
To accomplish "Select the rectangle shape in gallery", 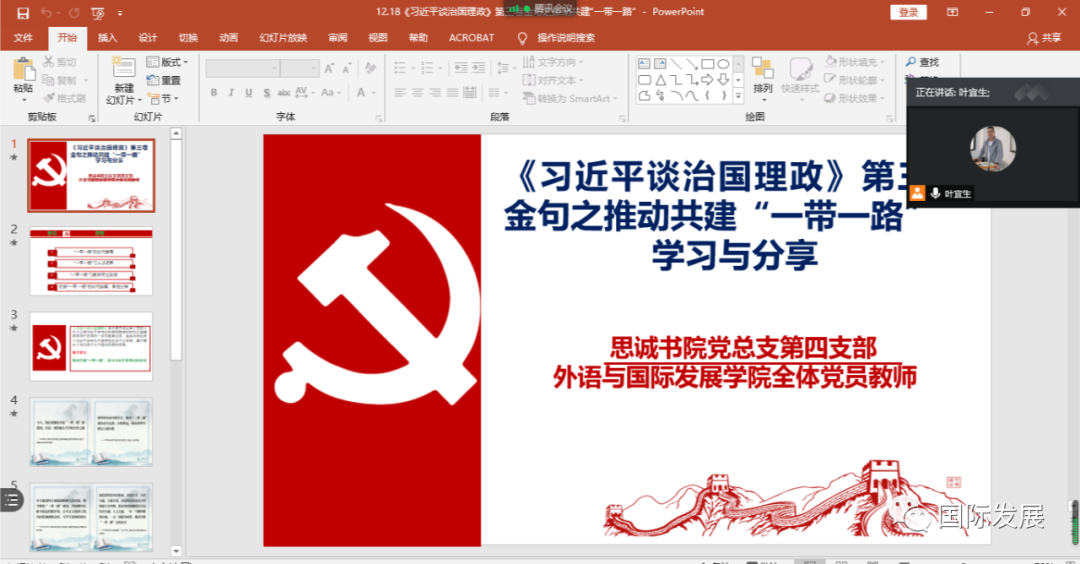I will click(707, 64).
